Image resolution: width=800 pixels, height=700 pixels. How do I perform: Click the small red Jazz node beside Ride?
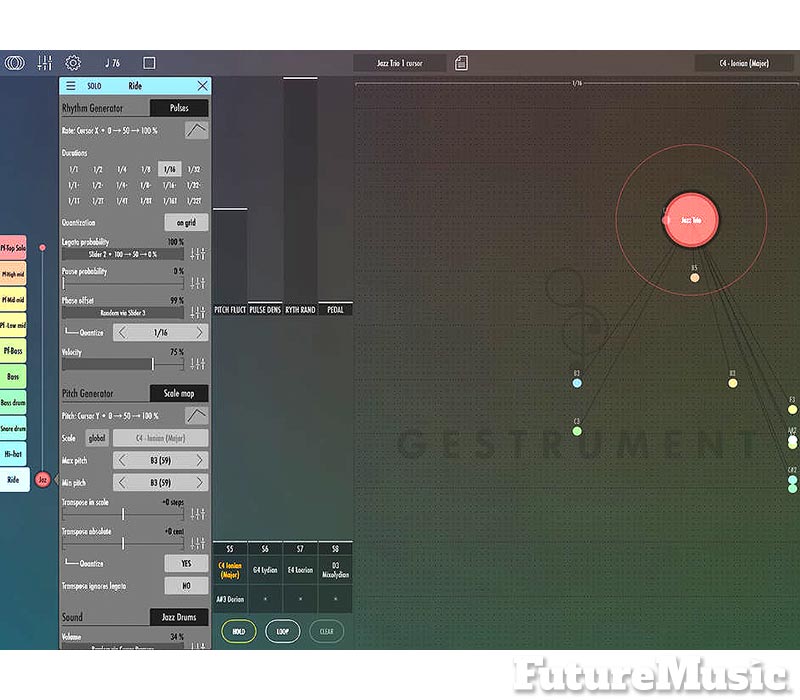point(43,480)
